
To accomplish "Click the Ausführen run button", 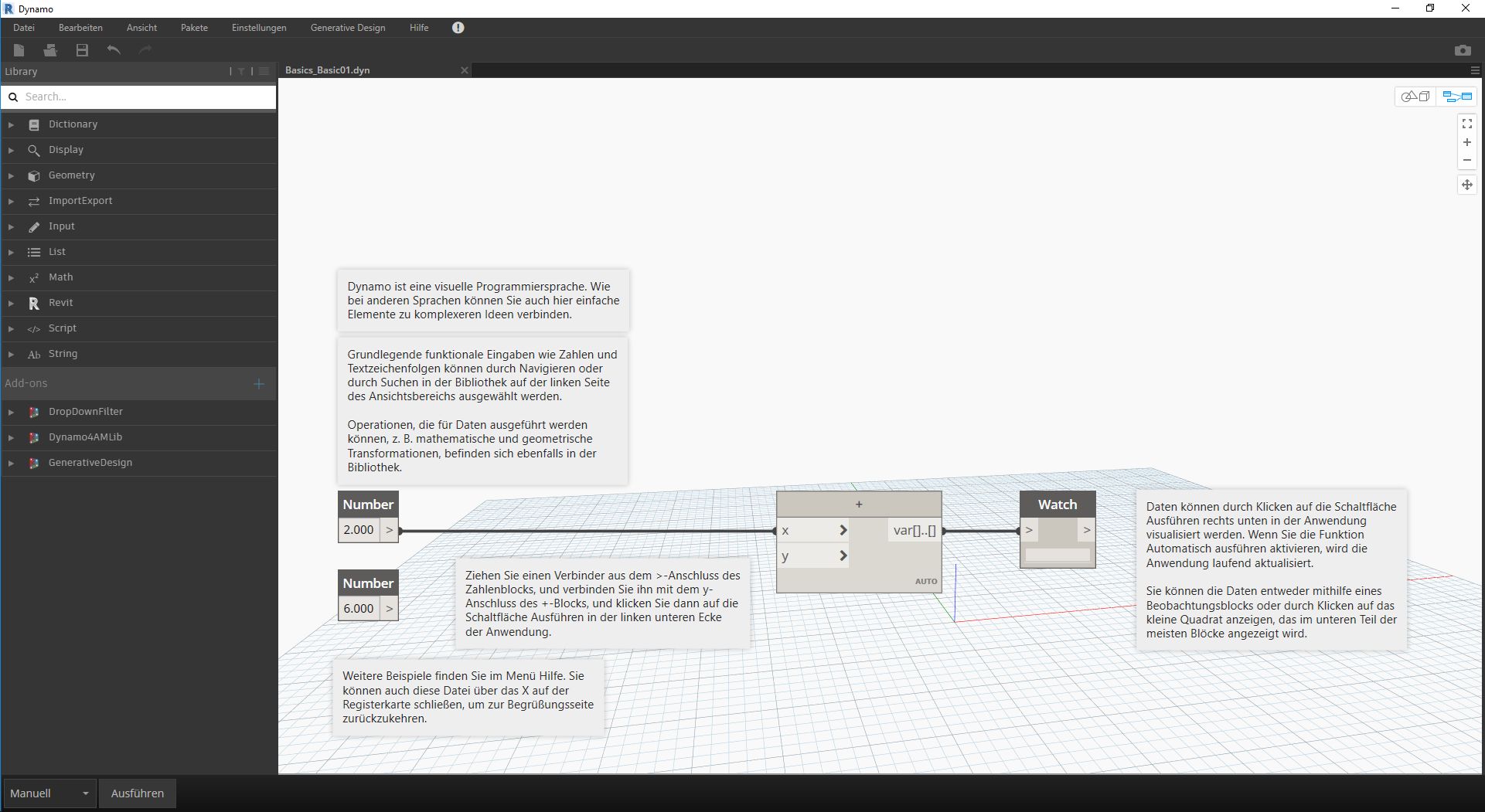I will 138,793.
